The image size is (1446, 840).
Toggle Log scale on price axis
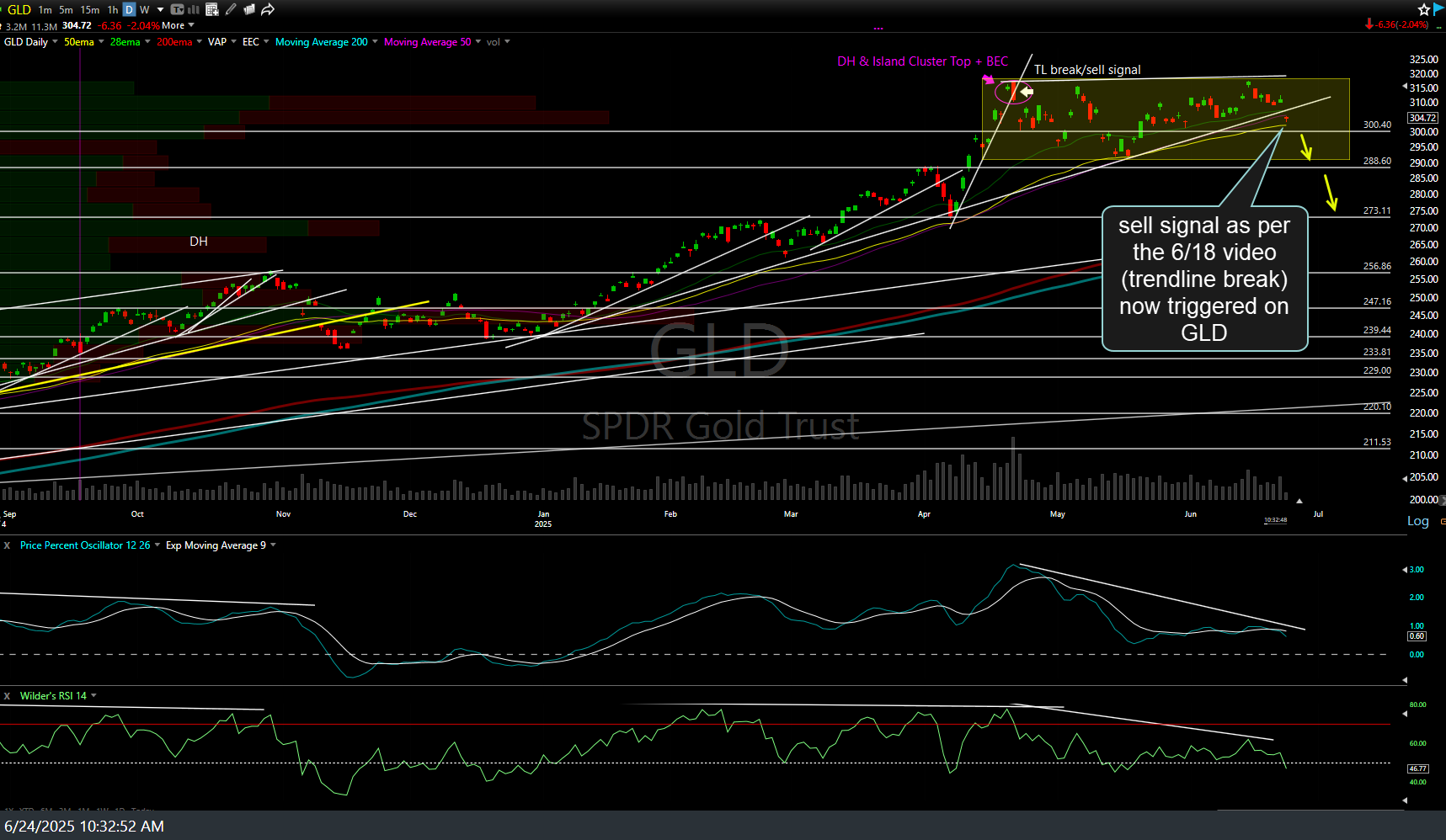(1417, 521)
